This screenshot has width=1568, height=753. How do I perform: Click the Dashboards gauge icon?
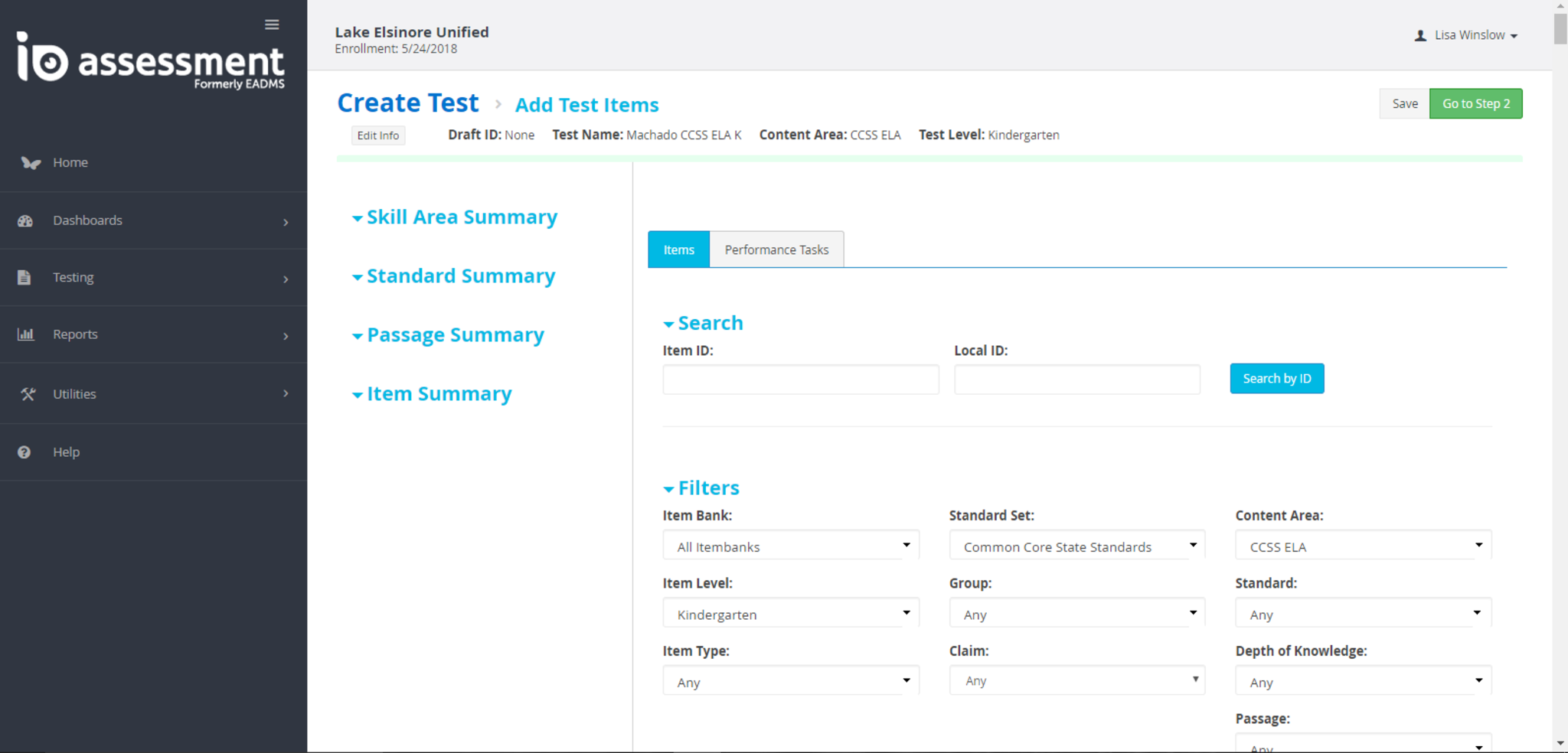click(x=25, y=221)
